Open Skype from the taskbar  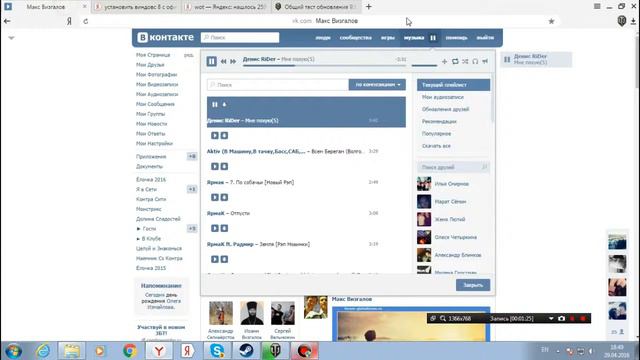click(x=217, y=351)
